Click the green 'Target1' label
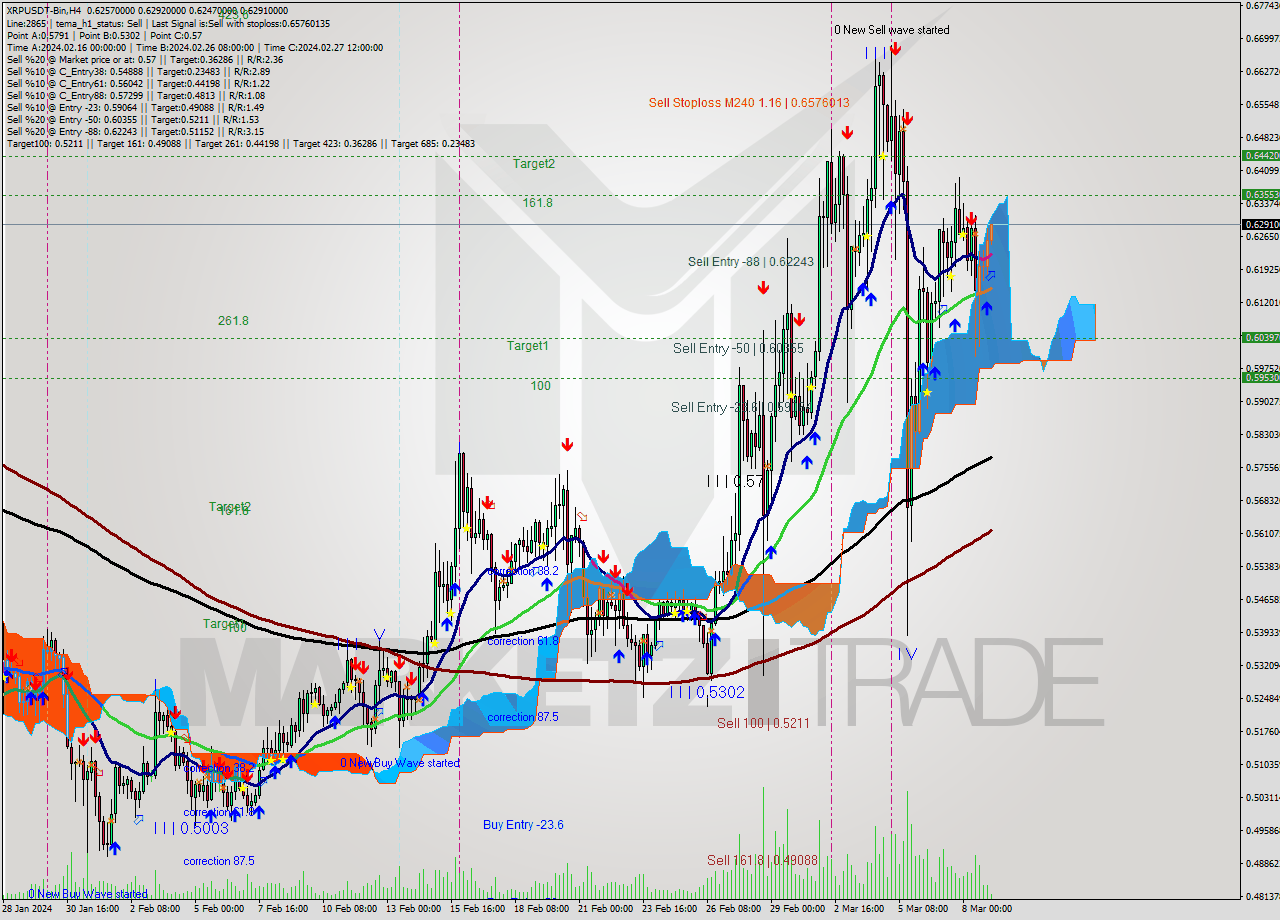This screenshot has width=1280, height=920. [527, 345]
